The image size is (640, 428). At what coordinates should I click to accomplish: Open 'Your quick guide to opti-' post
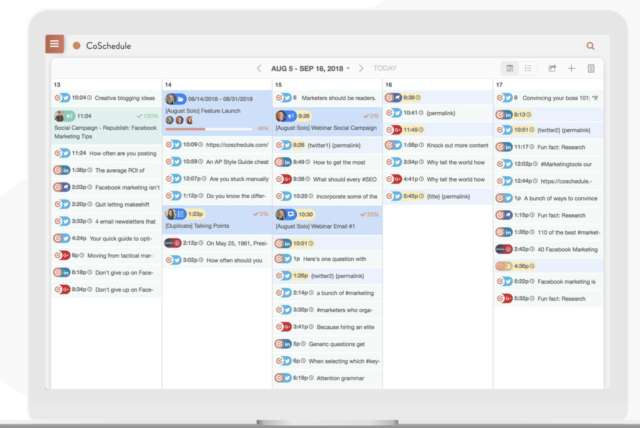coord(106,238)
